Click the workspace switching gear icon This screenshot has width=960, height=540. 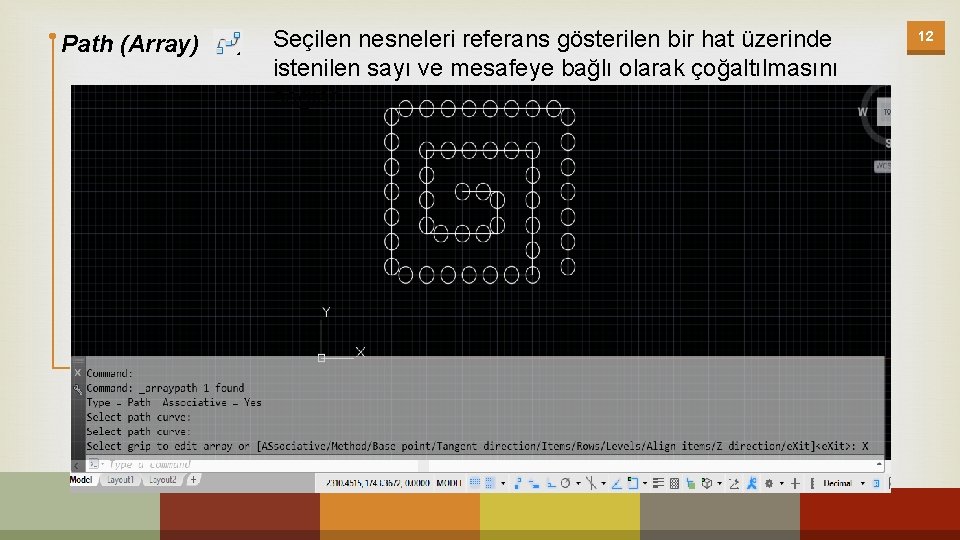point(769,483)
